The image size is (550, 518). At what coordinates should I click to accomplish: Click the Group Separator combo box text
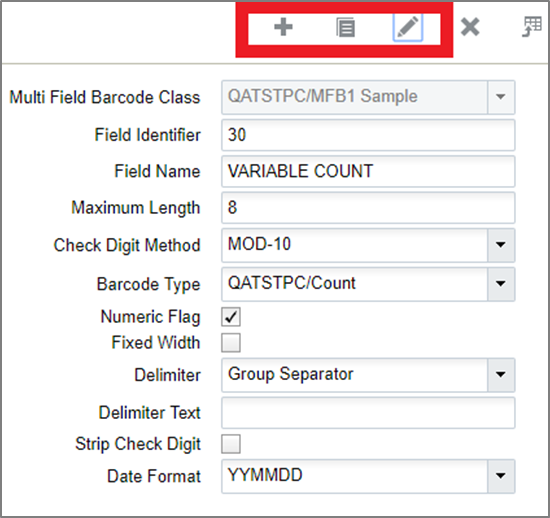[290, 374]
